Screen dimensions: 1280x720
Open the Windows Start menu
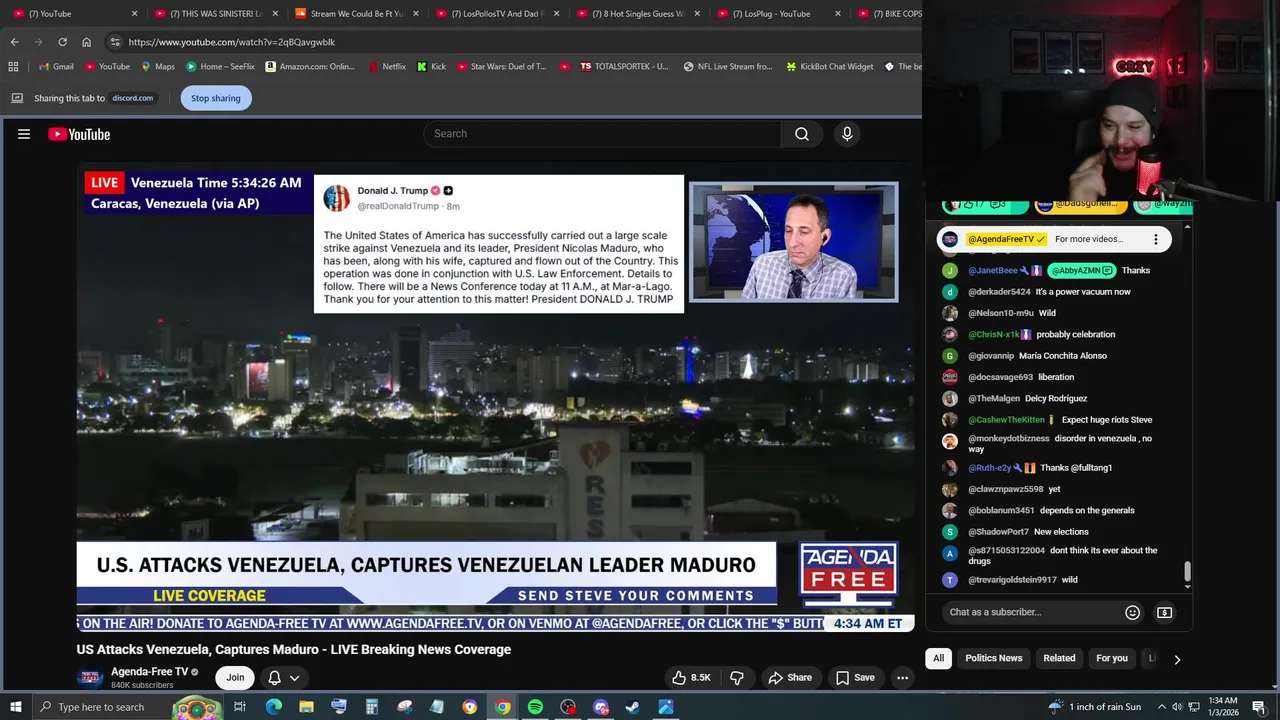(16, 707)
